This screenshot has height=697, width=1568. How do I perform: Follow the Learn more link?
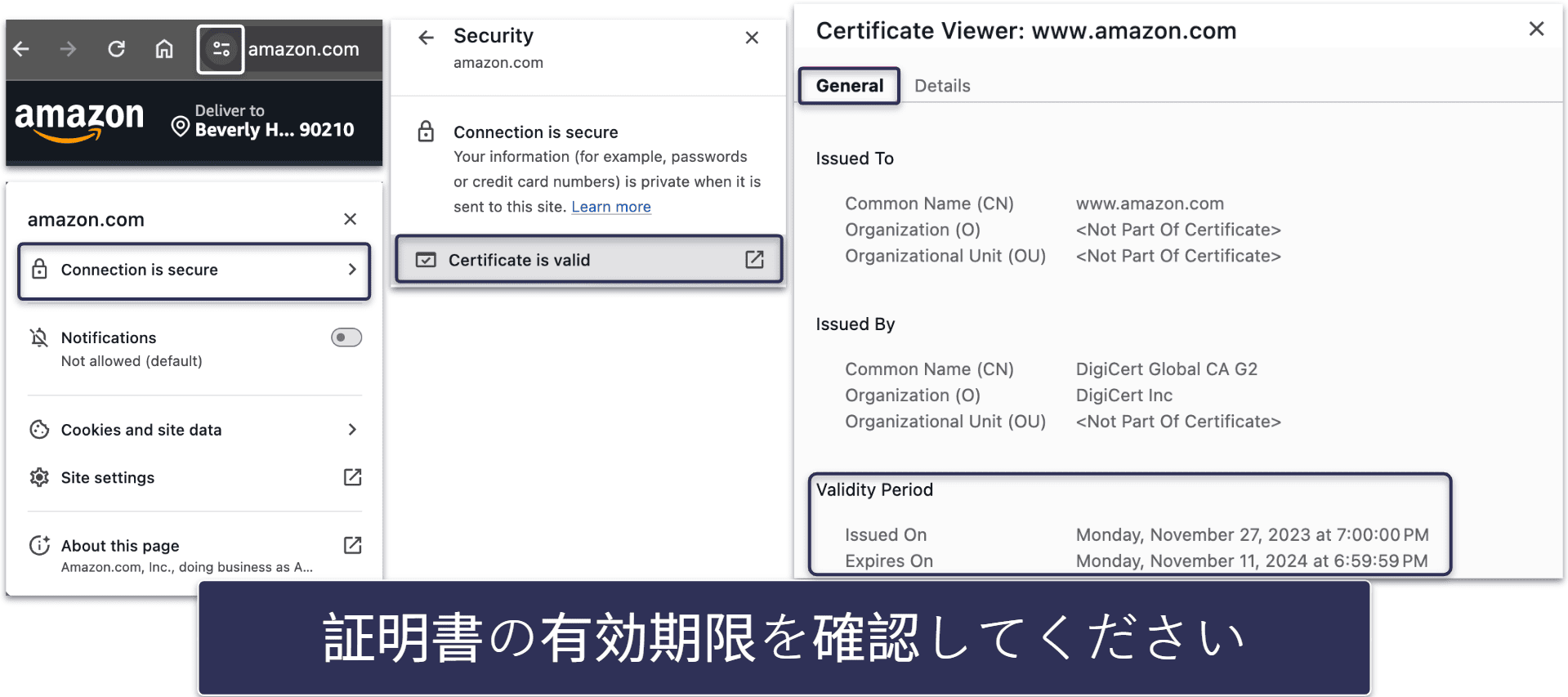tap(611, 207)
